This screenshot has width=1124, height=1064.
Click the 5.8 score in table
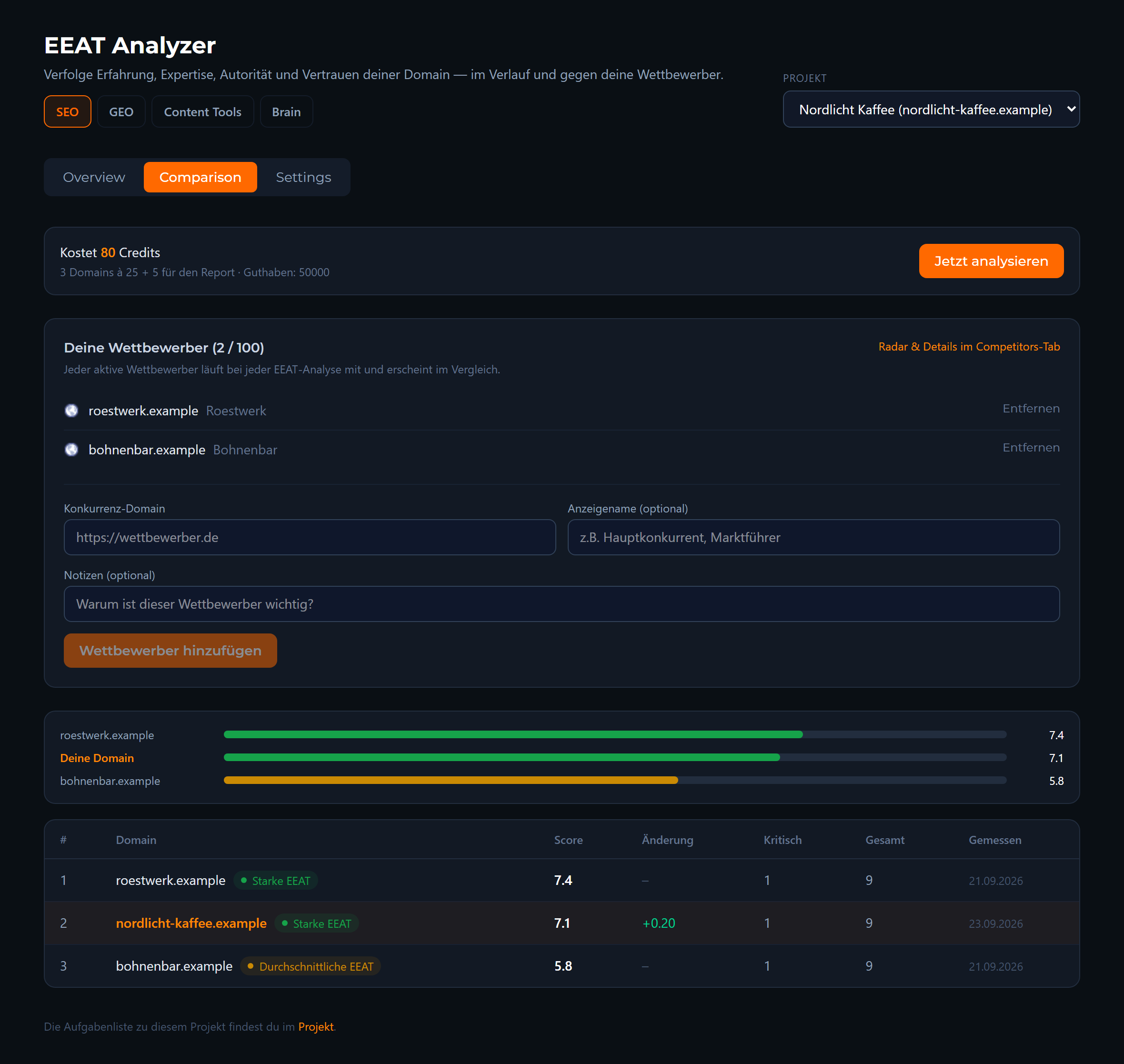[562, 966]
